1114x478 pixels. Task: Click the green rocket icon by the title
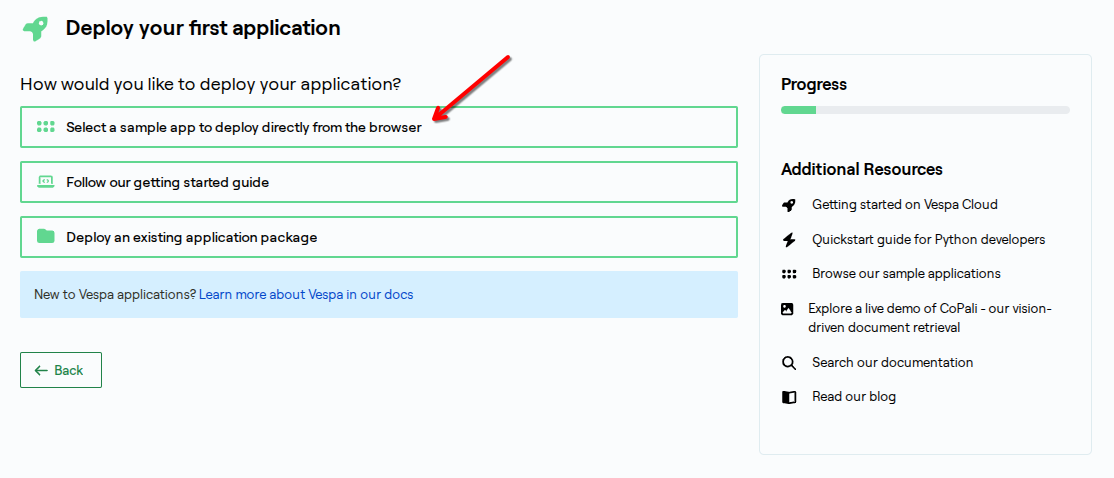36,29
